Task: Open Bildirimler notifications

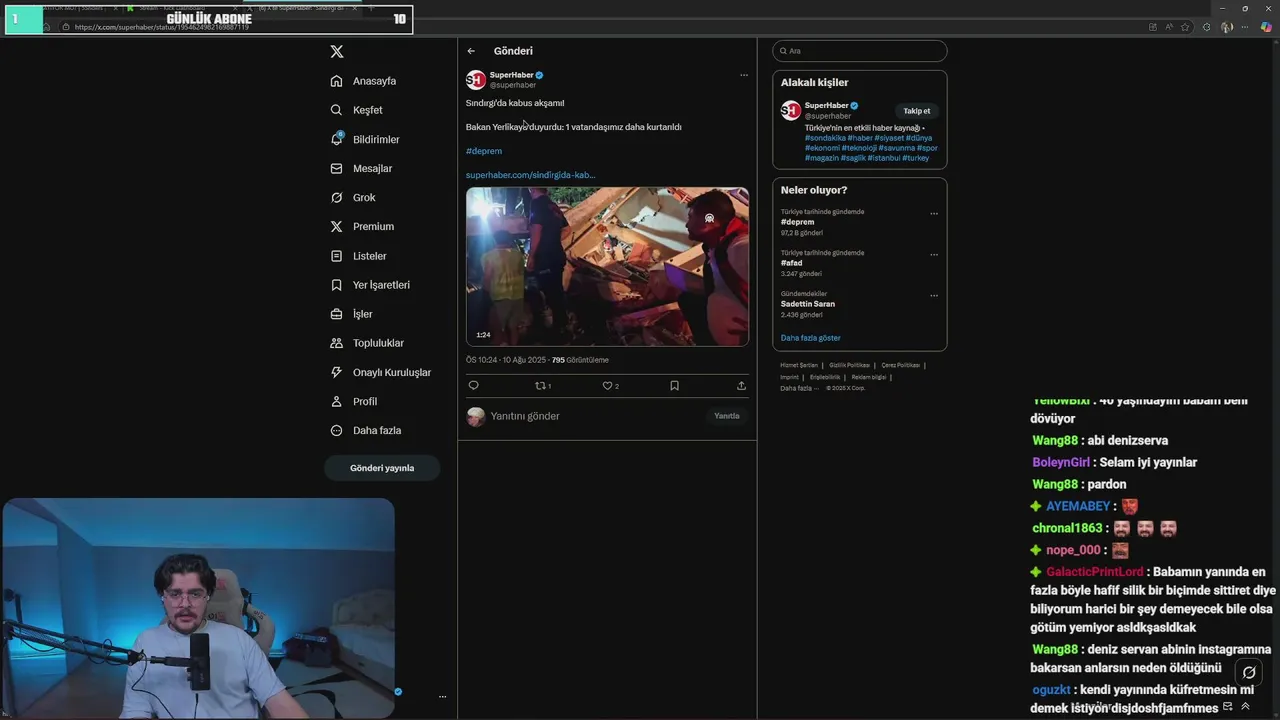Action: pos(365,139)
